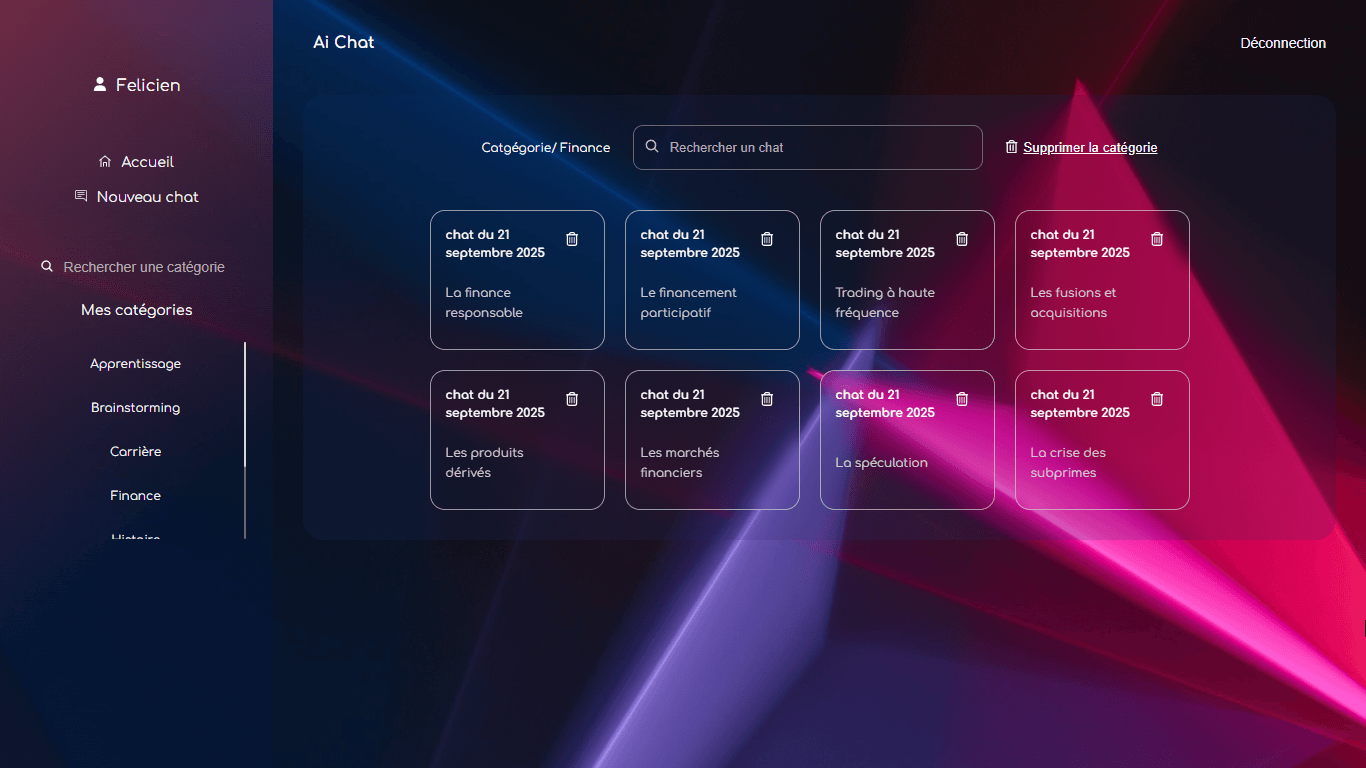This screenshot has width=1366, height=768.
Task: Open the Brainstorming category
Action: click(x=136, y=408)
